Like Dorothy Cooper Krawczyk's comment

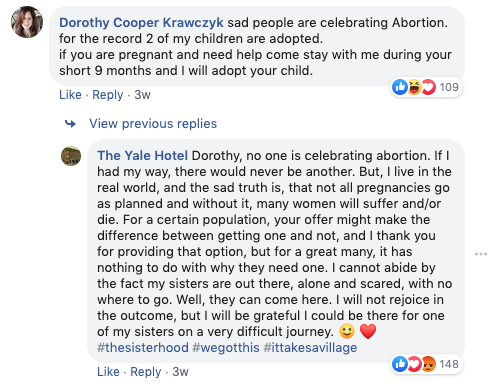coord(70,95)
